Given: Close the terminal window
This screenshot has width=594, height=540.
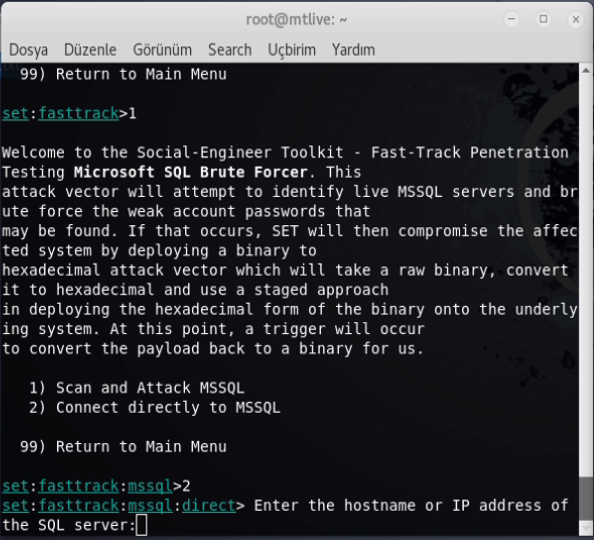Looking at the screenshot, I should point(575,19).
